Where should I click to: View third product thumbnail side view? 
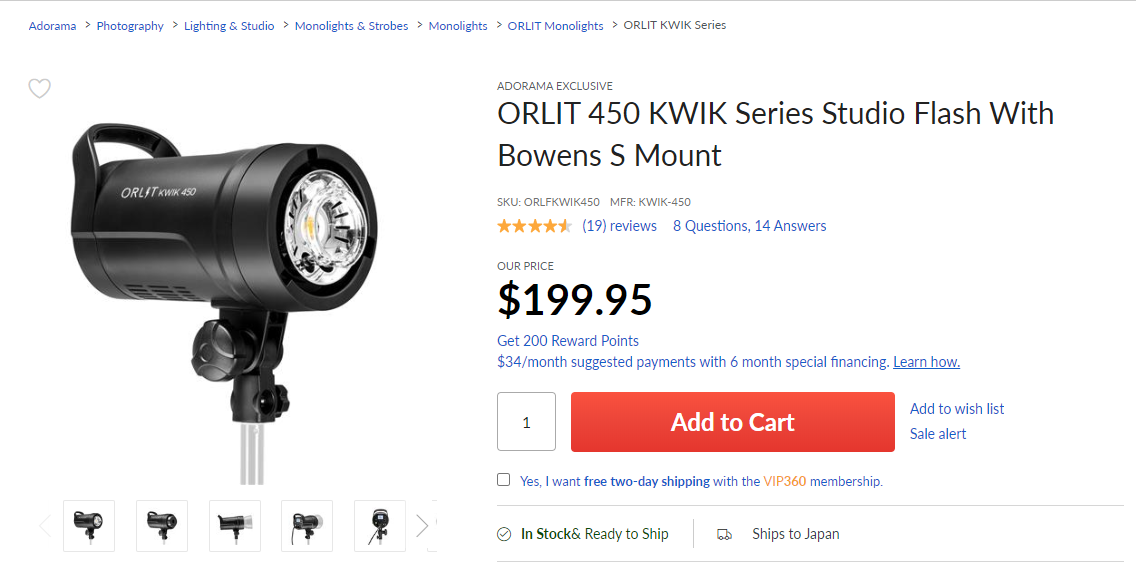click(235, 526)
